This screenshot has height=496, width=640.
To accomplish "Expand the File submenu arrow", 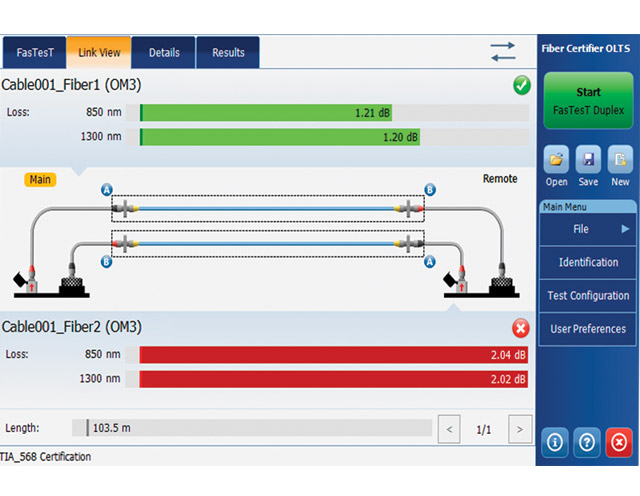I will (625, 229).
